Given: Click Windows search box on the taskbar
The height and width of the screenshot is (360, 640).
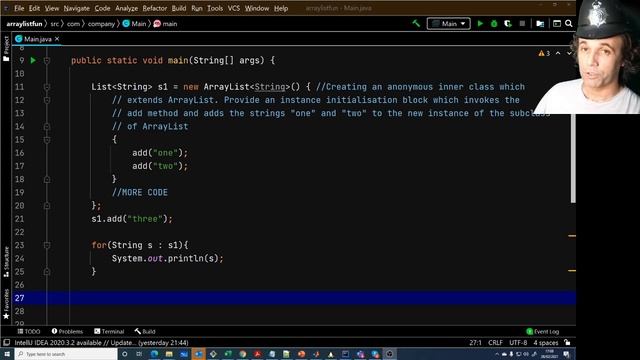Looking at the screenshot, I should pos(66,354).
